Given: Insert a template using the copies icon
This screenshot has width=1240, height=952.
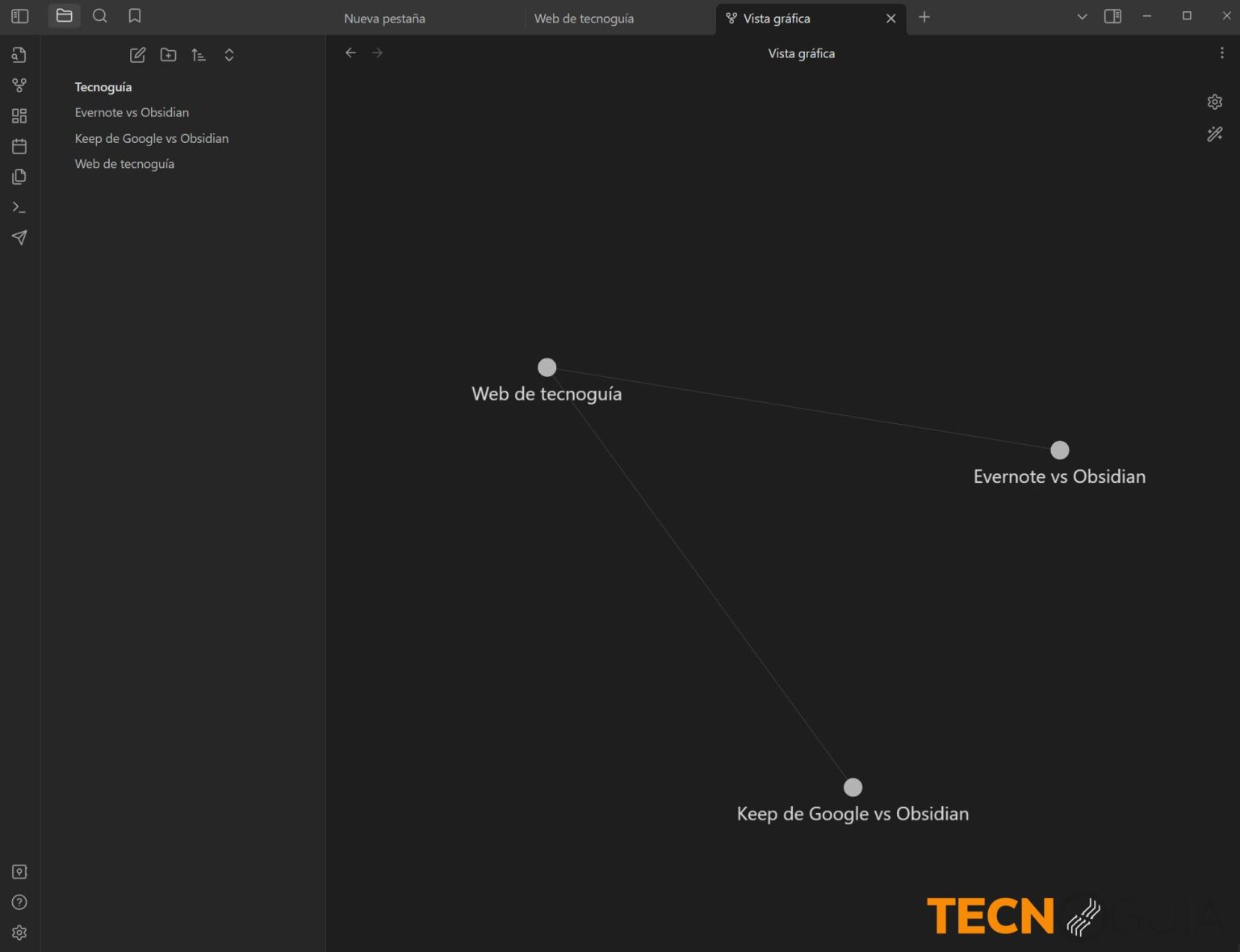Looking at the screenshot, I should (19, 176).
